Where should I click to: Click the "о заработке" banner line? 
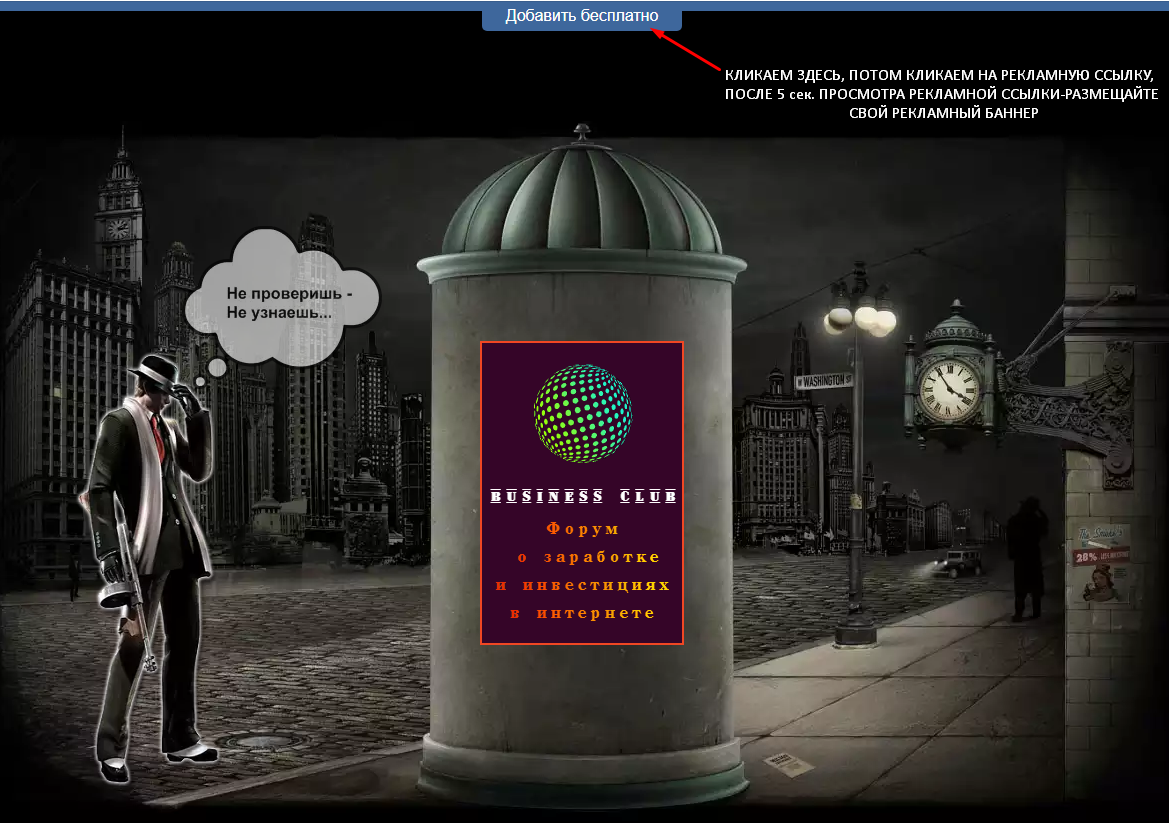(589, 557)
